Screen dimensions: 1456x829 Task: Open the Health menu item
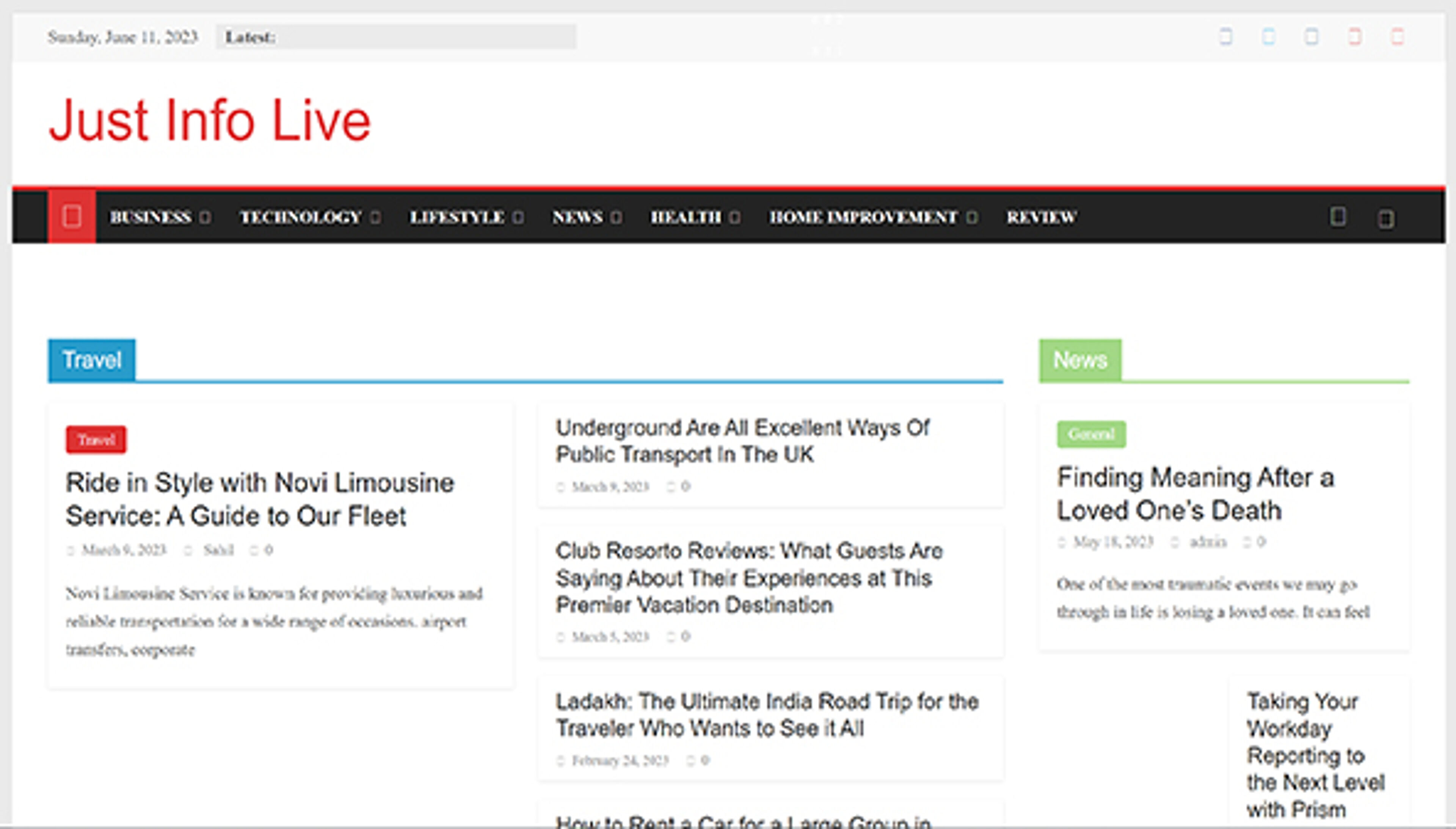(685, 217)
